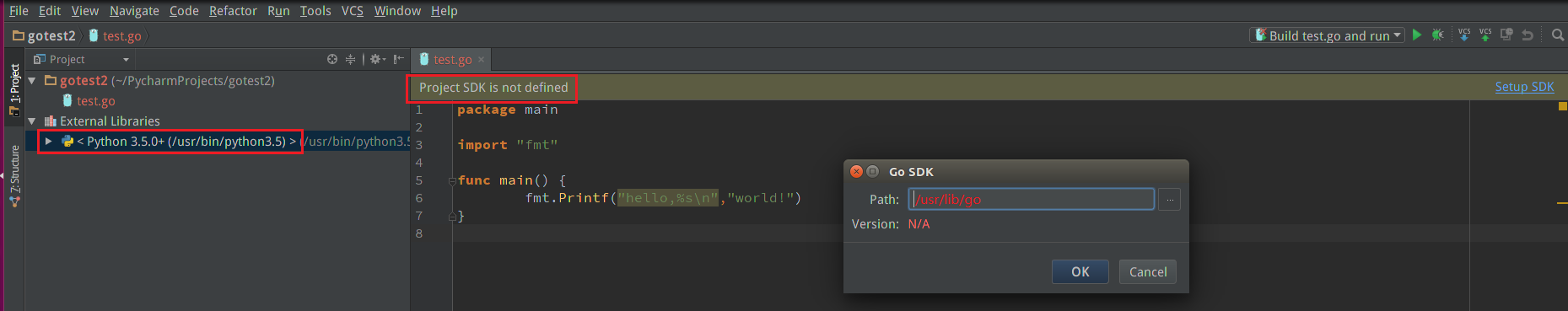The height and width of the screenshot is (311, 1568).
Task: Close the test.go editor tab
Action: pyautogui.click(x=482, y=60)
